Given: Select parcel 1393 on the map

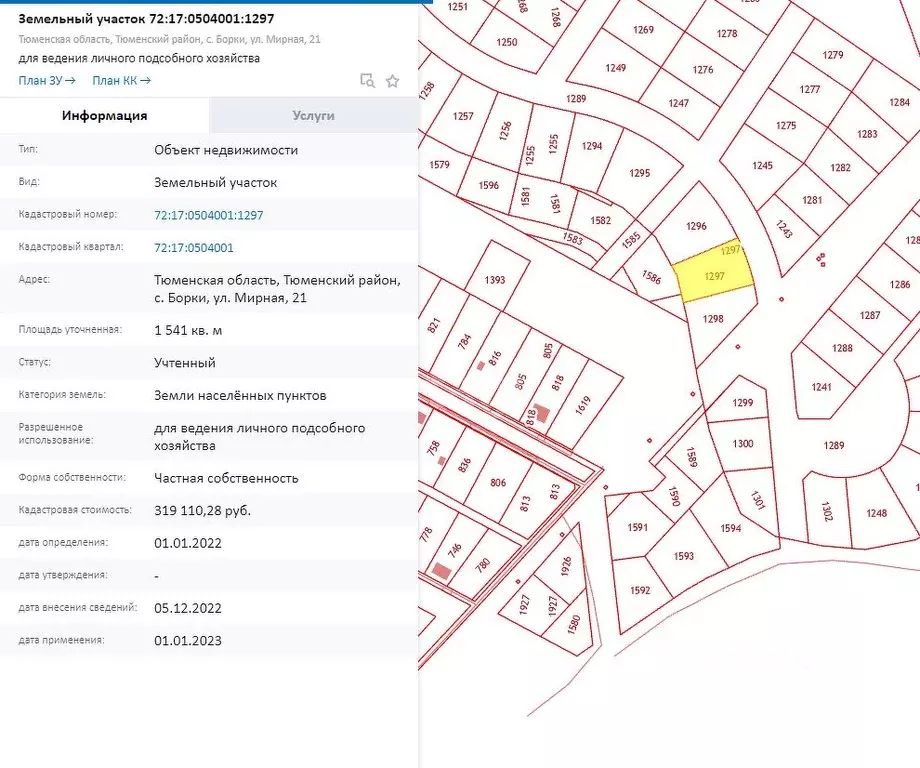Looking at the screenshot, I should click(494, 280).
